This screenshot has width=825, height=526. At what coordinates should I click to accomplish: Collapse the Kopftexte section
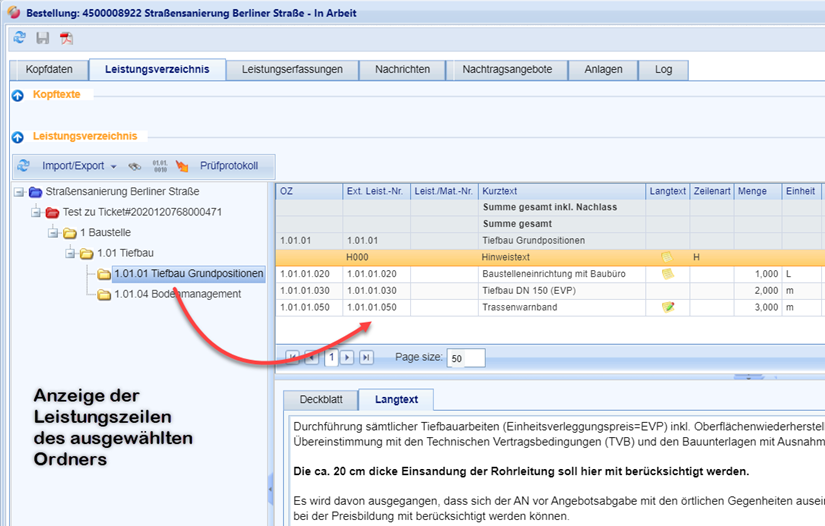point(17,95)
